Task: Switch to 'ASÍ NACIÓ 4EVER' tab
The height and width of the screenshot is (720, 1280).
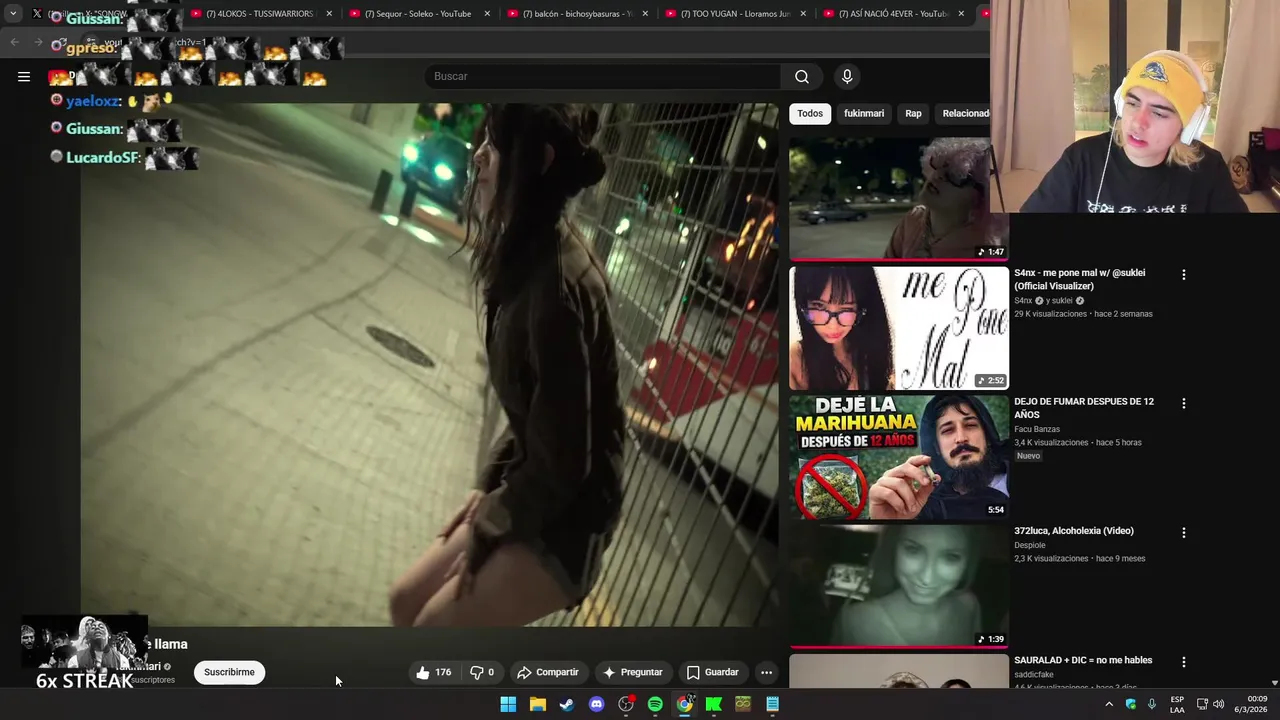Action: click(893, 14)
